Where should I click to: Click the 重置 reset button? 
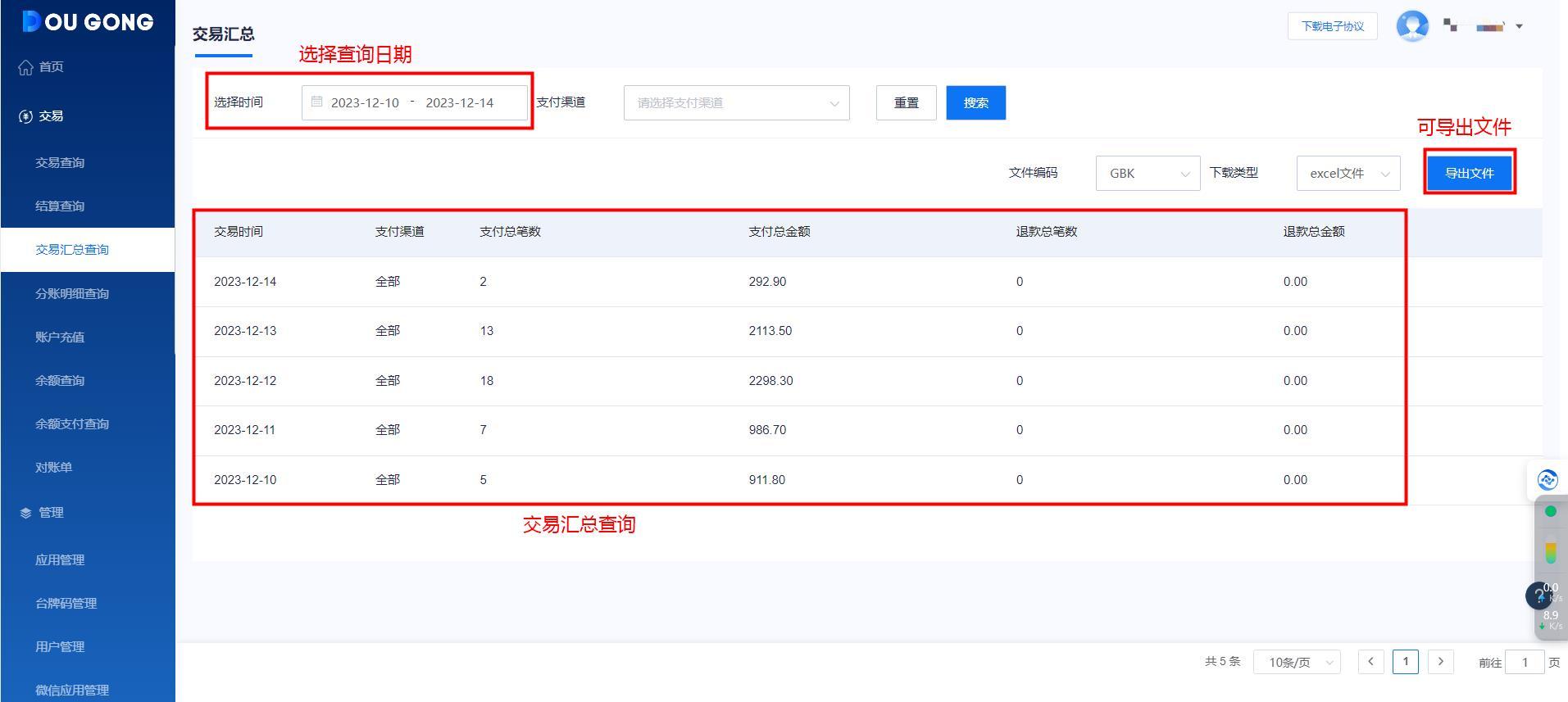click(906, 102)
